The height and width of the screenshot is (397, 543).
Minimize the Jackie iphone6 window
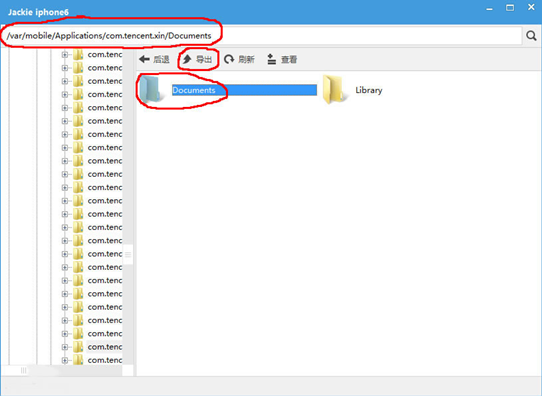[489, 8]
